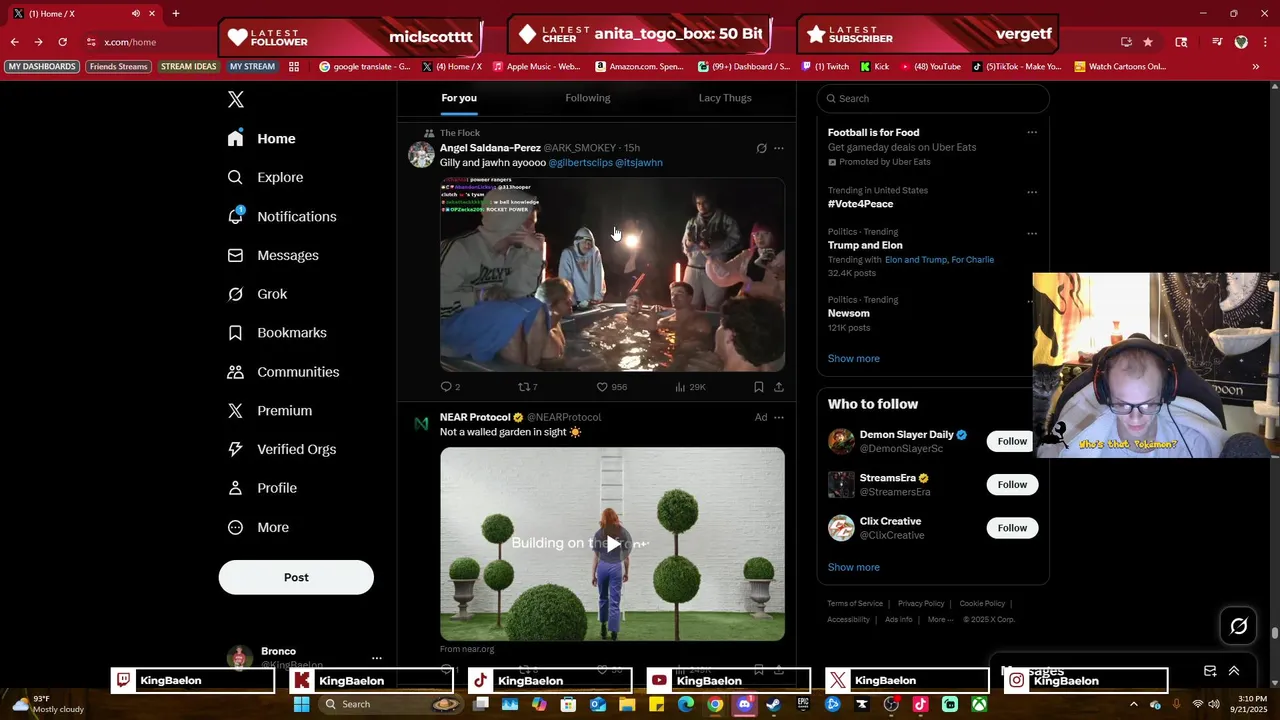Open Profile from the sidebar
1280x720 pixels.
pos(262,488)
